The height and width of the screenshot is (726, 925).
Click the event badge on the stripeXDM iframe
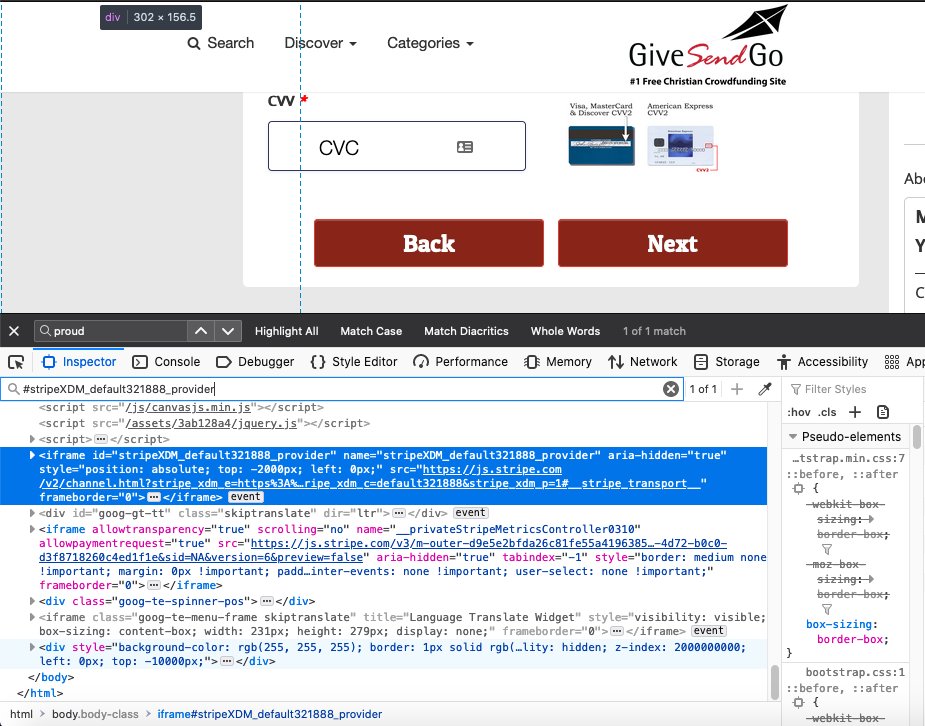pyautogui.click(x=245, y=497)
